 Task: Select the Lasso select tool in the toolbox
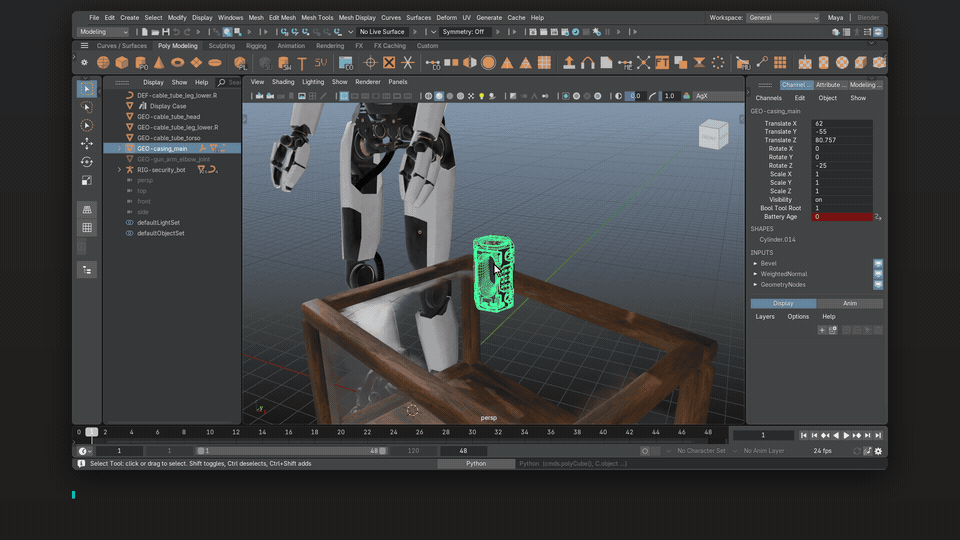(x=87, y=107)
